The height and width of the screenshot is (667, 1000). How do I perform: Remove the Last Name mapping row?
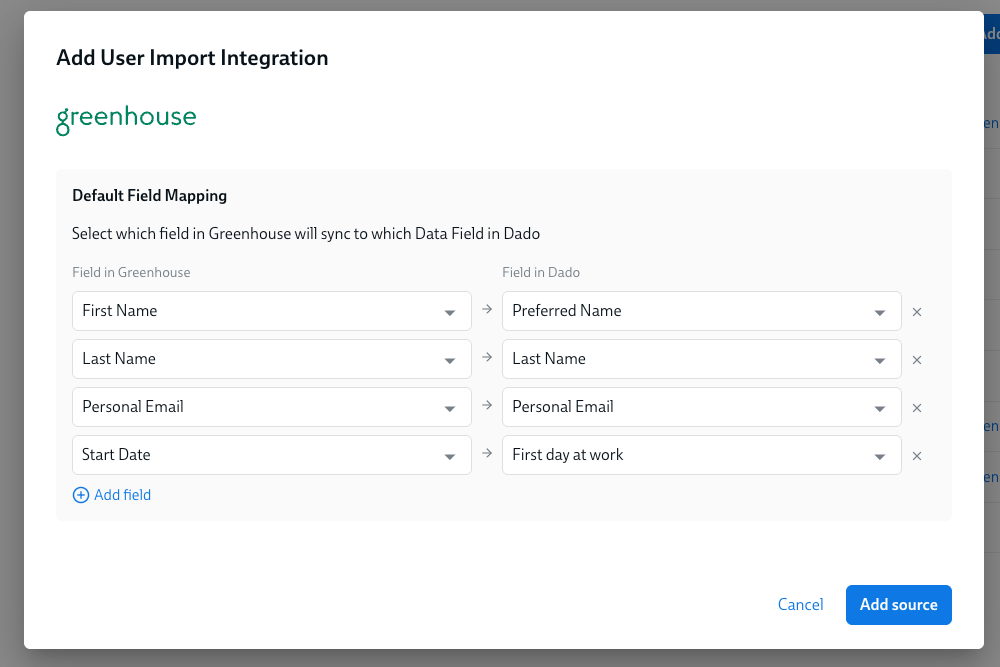pos(916,360)
